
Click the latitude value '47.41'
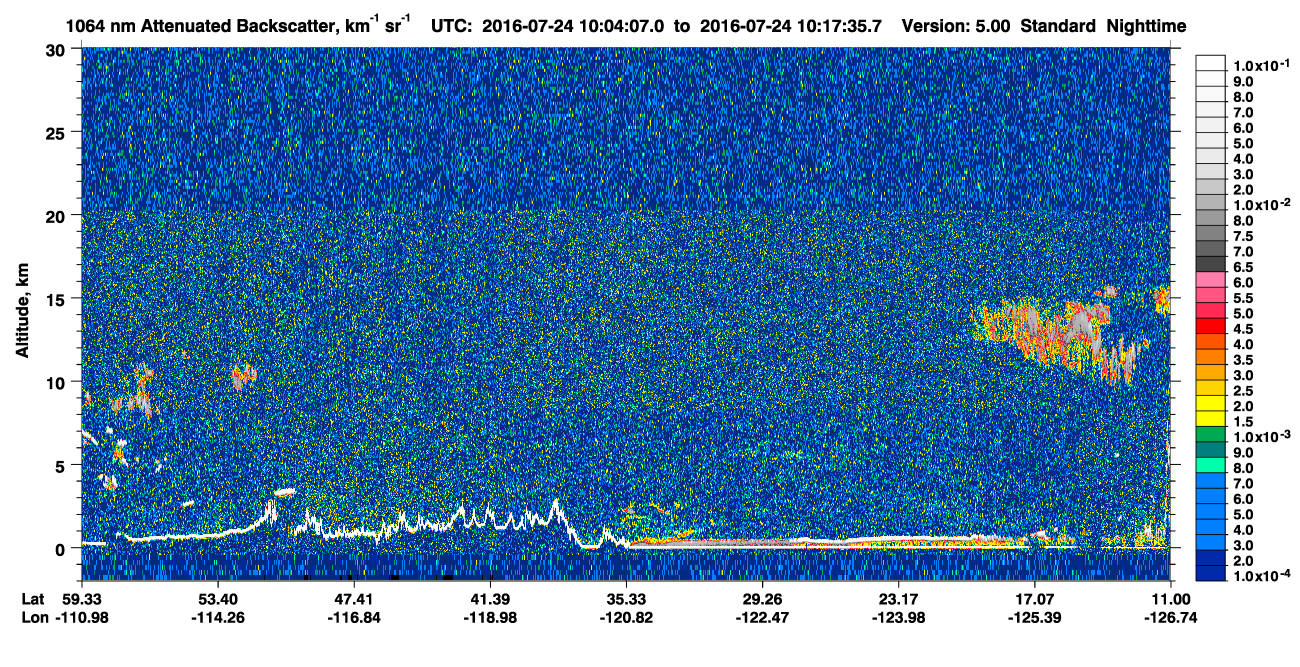pos(353,599)
